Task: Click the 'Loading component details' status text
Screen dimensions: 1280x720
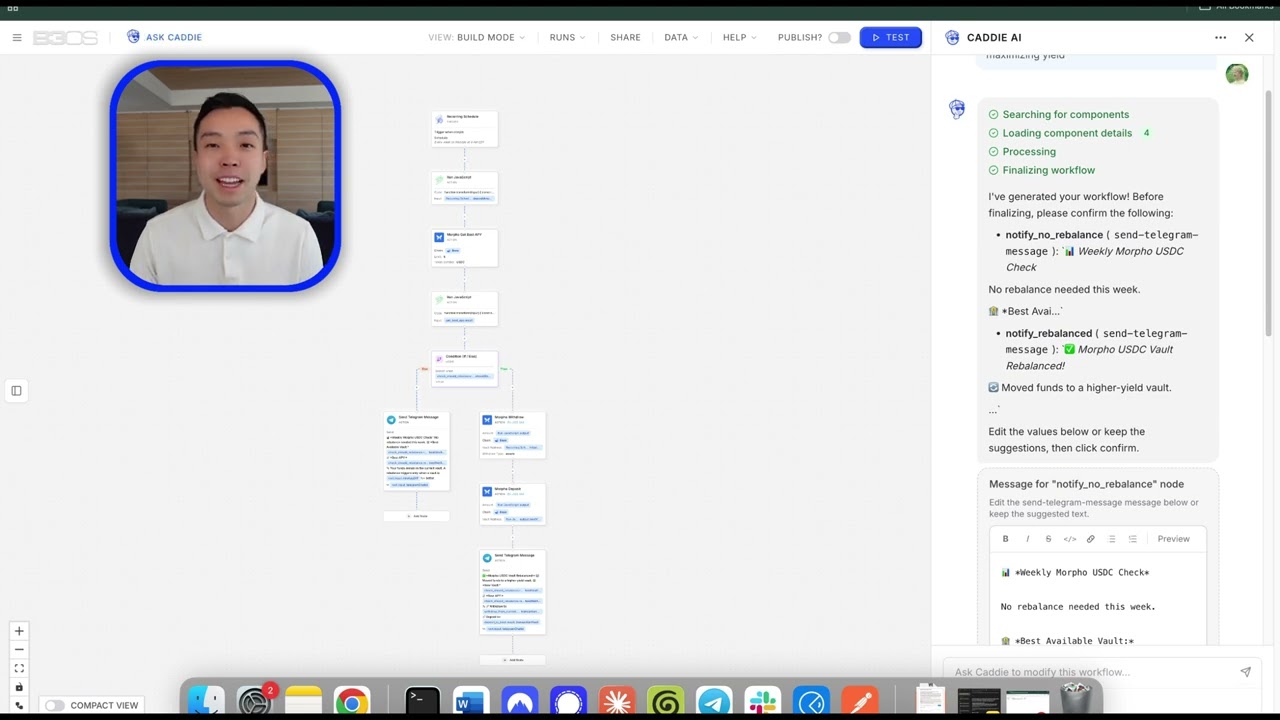Action: coord(1068,133)
